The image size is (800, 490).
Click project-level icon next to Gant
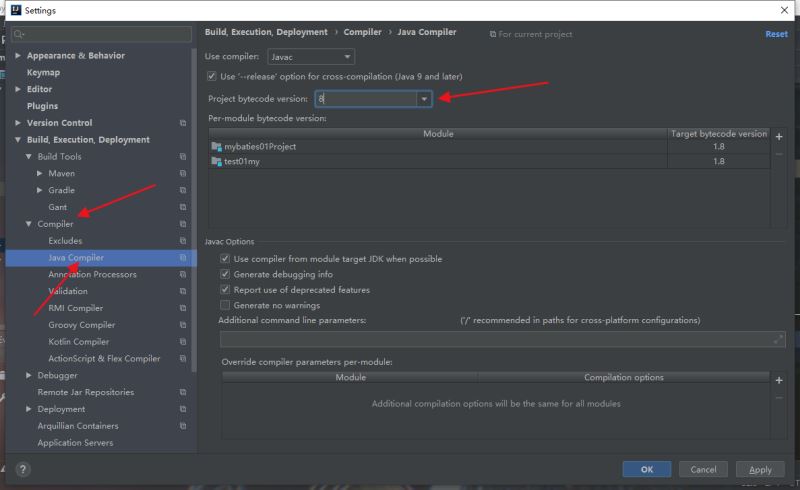click(183, 207)
